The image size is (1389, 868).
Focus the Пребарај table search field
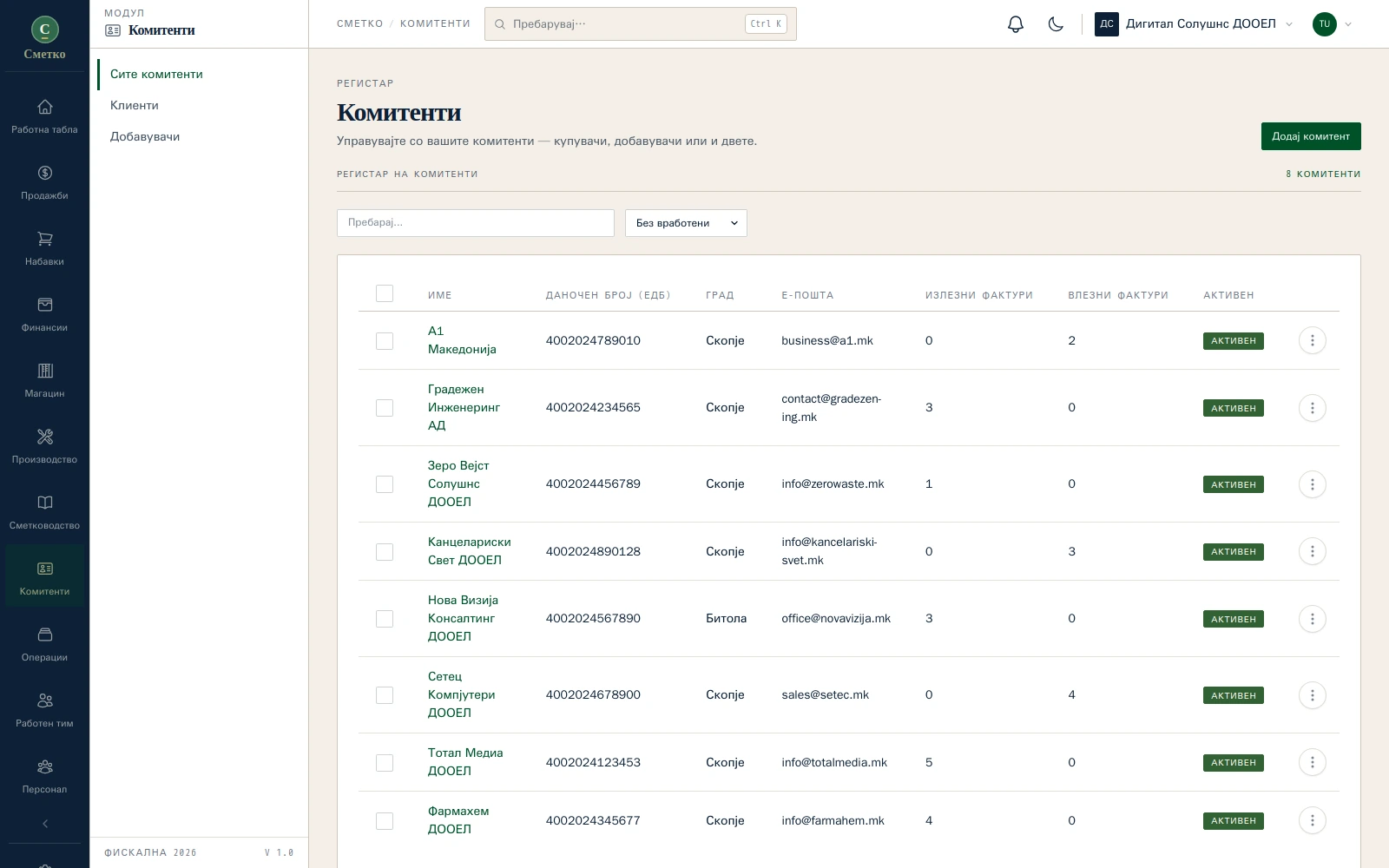tap(476, 223)
